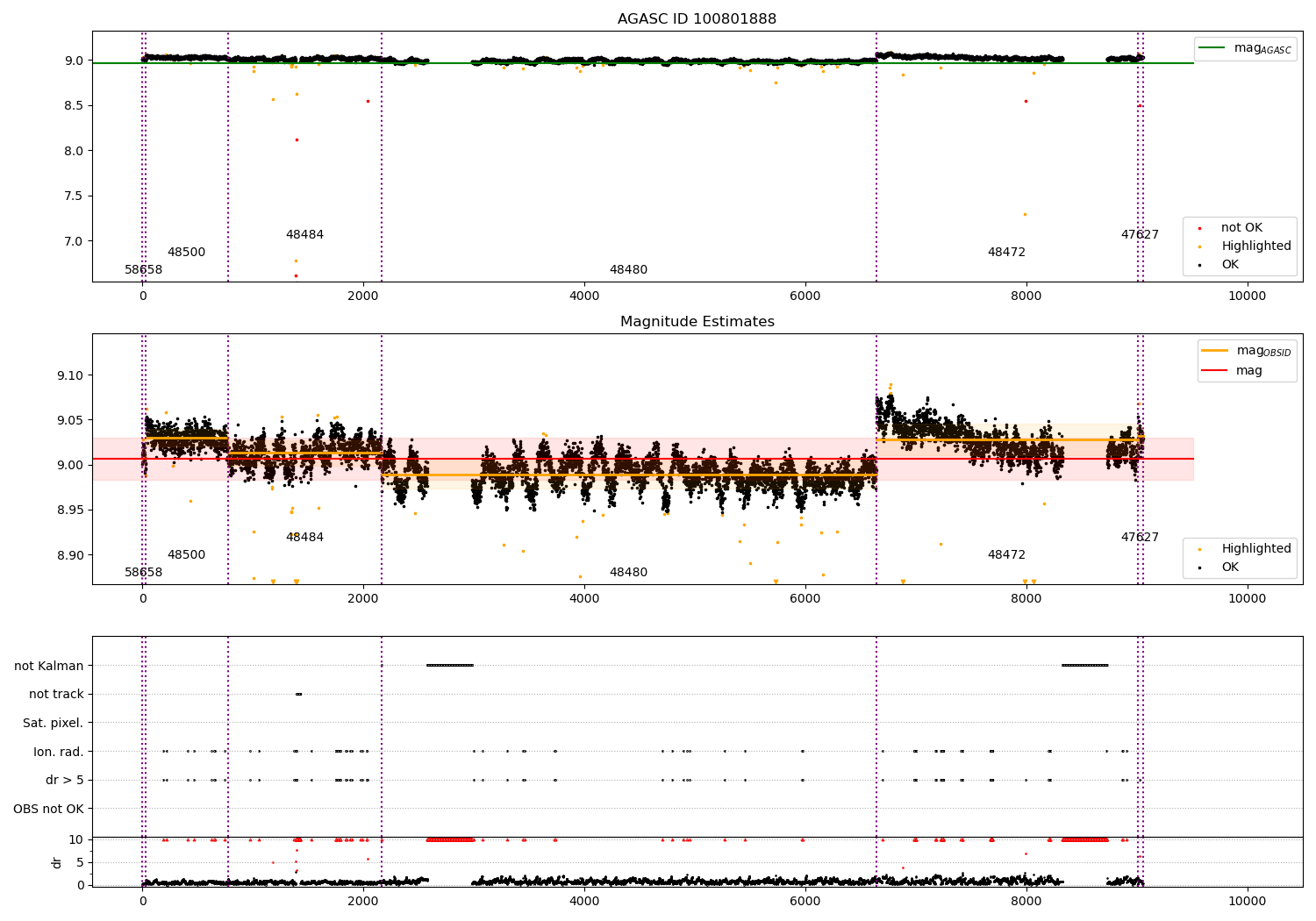Click obsid label 47627 in Magnitude Estimates plot
1316x921 pixels.
click(1140, 538)
